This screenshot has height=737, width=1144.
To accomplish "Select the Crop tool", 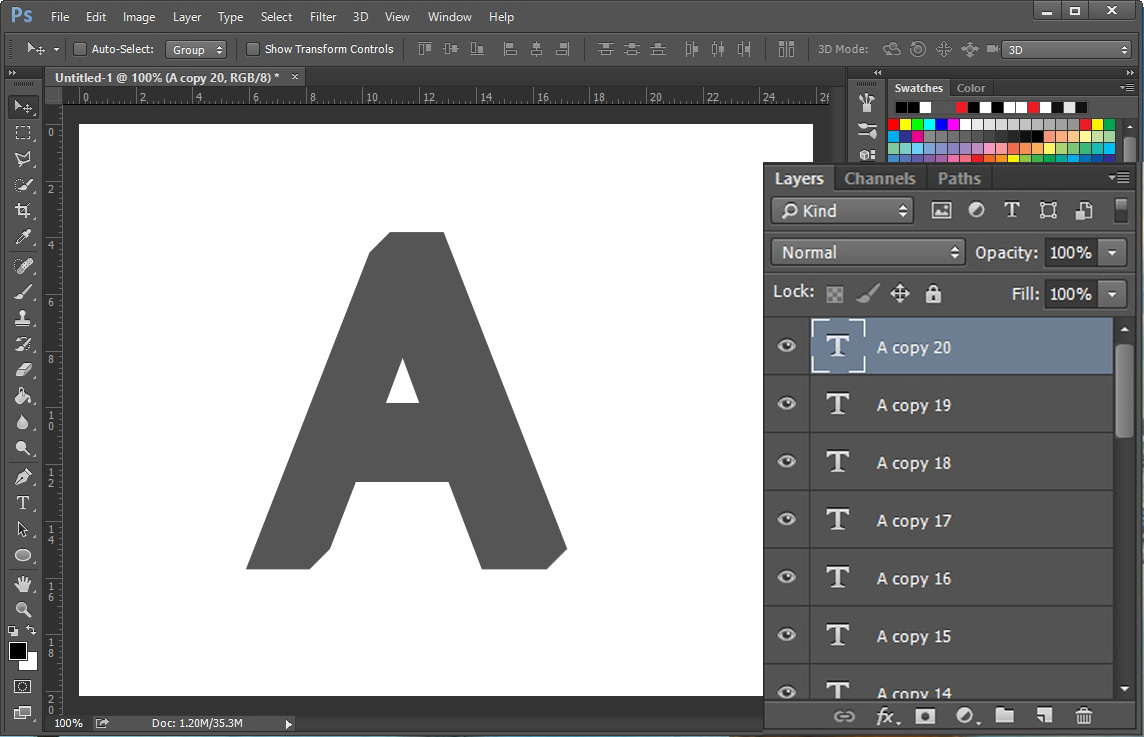I will [x=23, y=211].
